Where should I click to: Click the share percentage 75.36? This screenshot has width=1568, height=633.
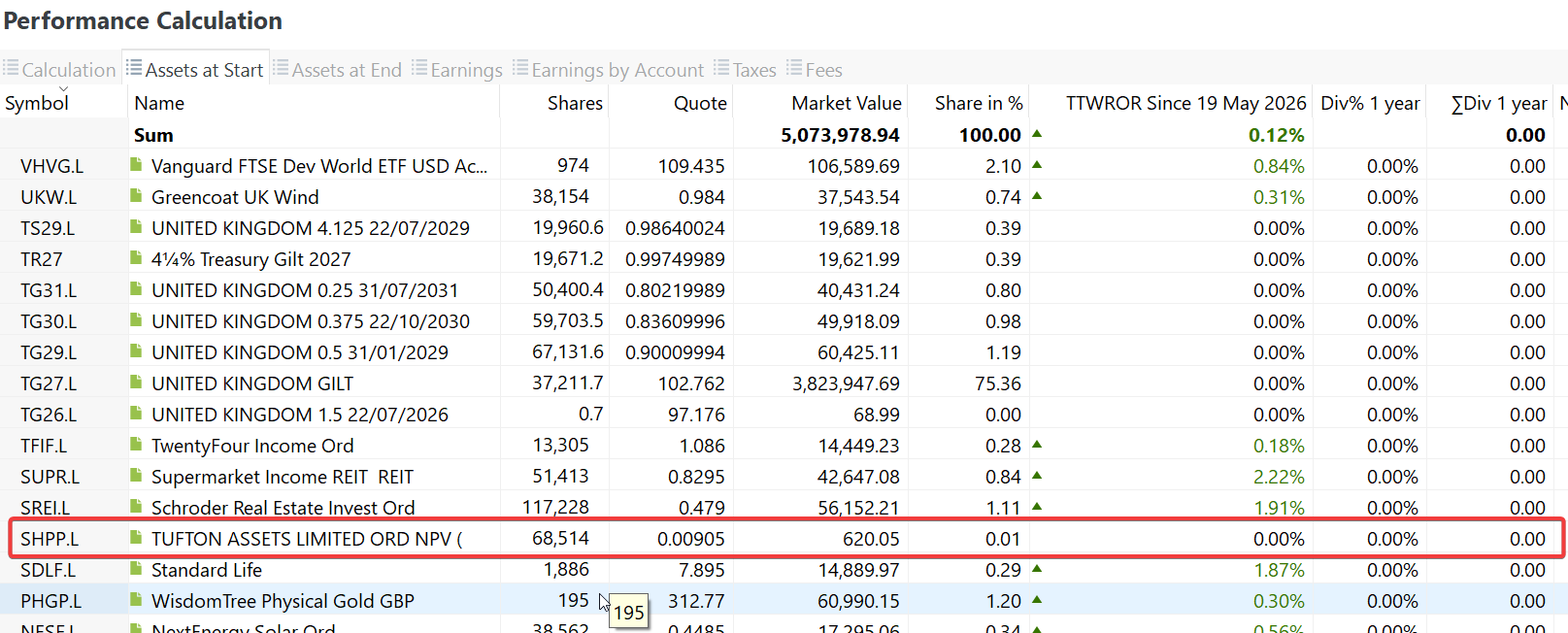[998, 383]
